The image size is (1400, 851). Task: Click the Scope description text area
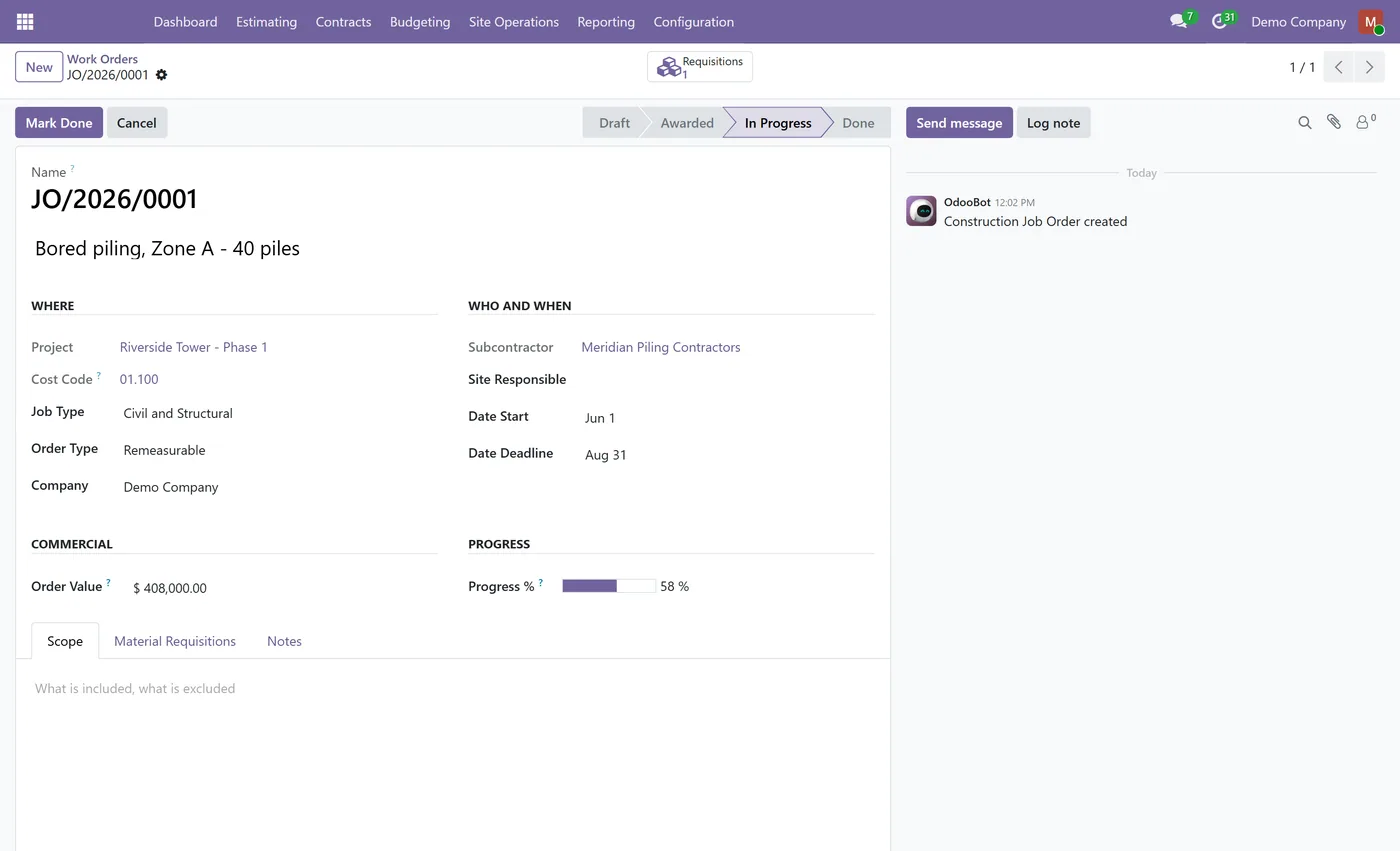[x=452, y=688]
